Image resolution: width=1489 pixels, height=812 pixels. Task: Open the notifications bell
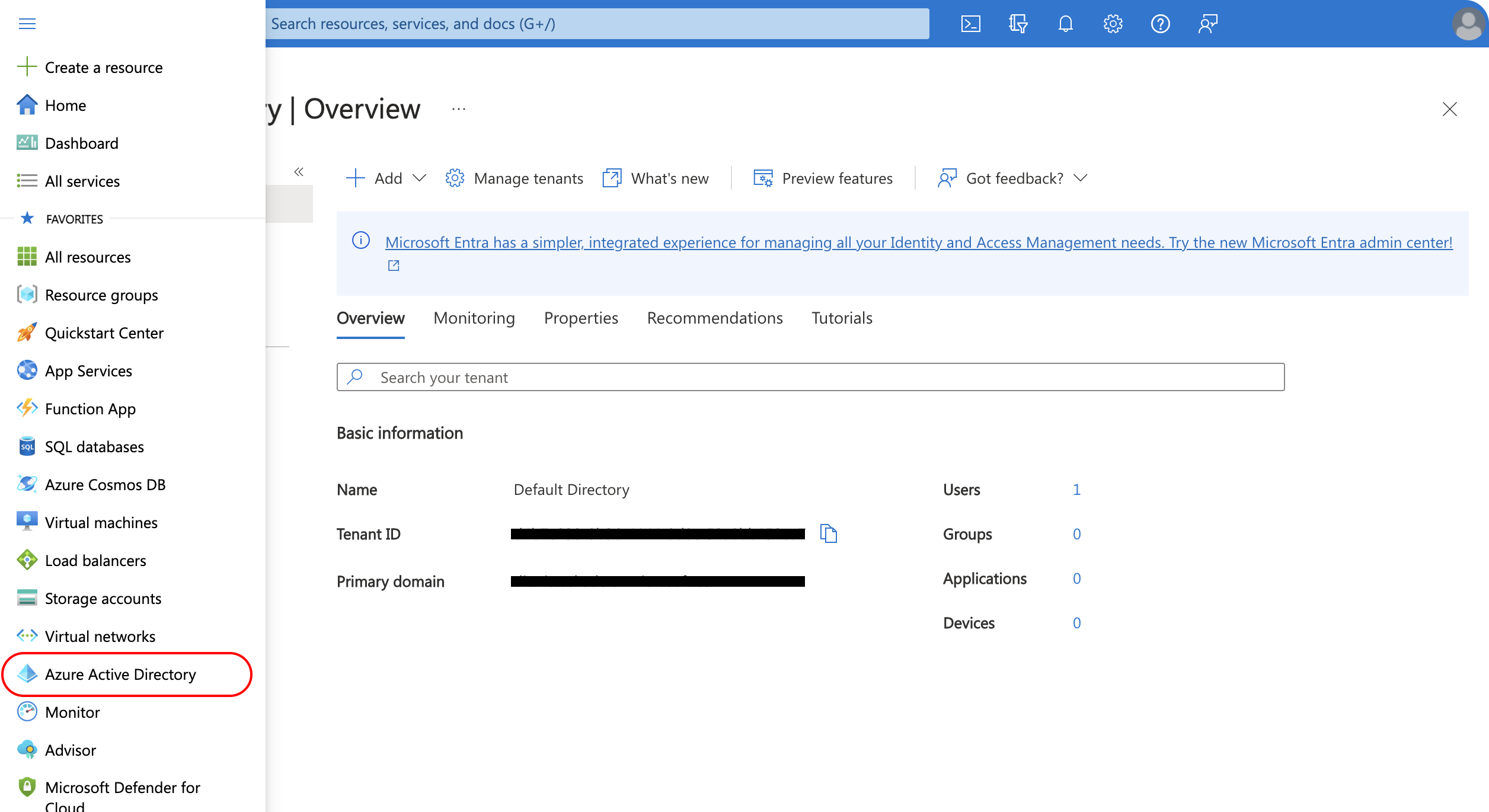click(x=1065, y=24)
